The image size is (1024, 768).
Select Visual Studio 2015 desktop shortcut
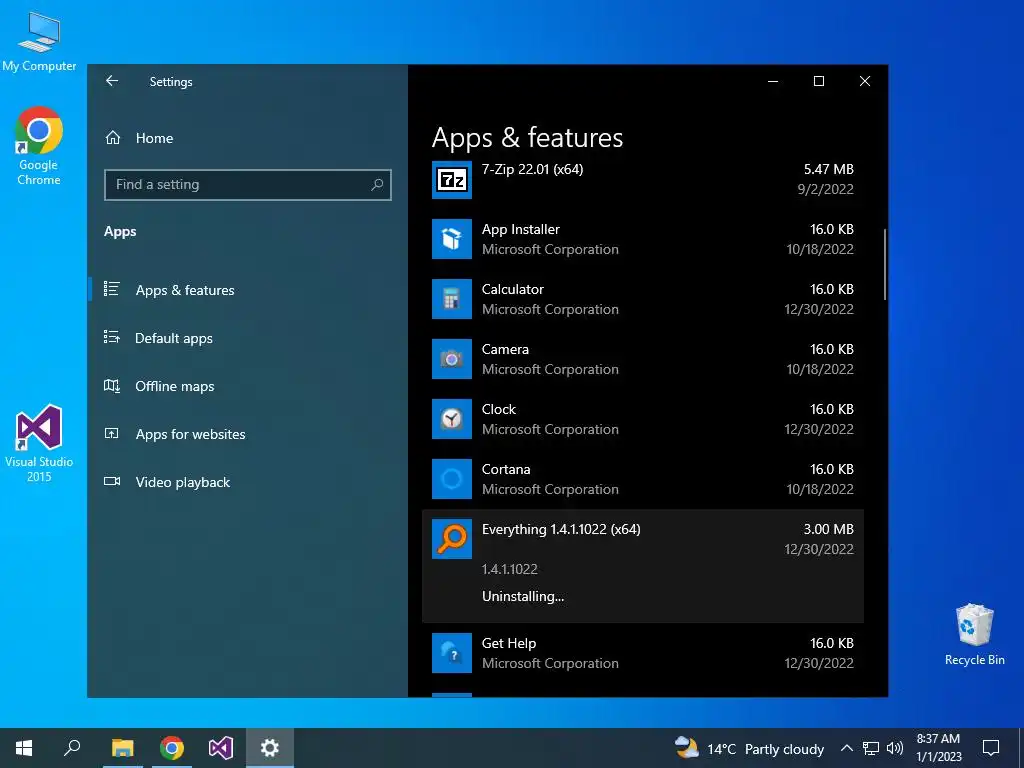tap(39, 444)
